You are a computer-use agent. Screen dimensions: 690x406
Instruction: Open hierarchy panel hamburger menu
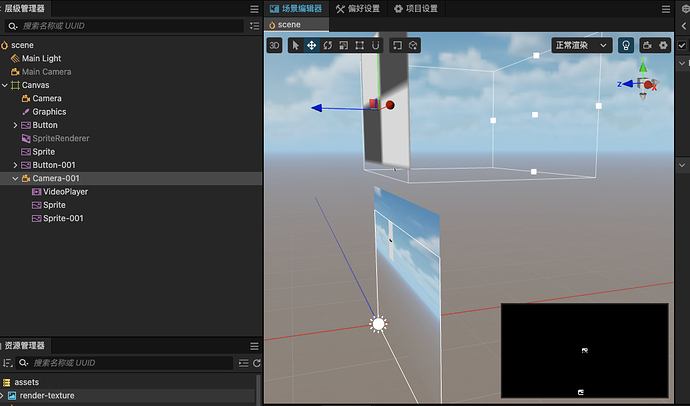254,9
